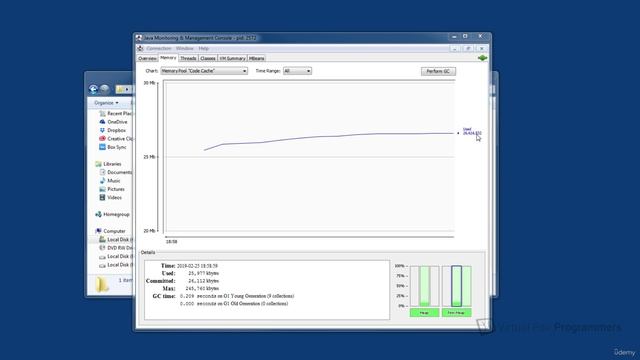Image resolution: width=640 pixels, height=360 pixels.
Task: Open the Window menu in JConsole
Action: point(184,48)
